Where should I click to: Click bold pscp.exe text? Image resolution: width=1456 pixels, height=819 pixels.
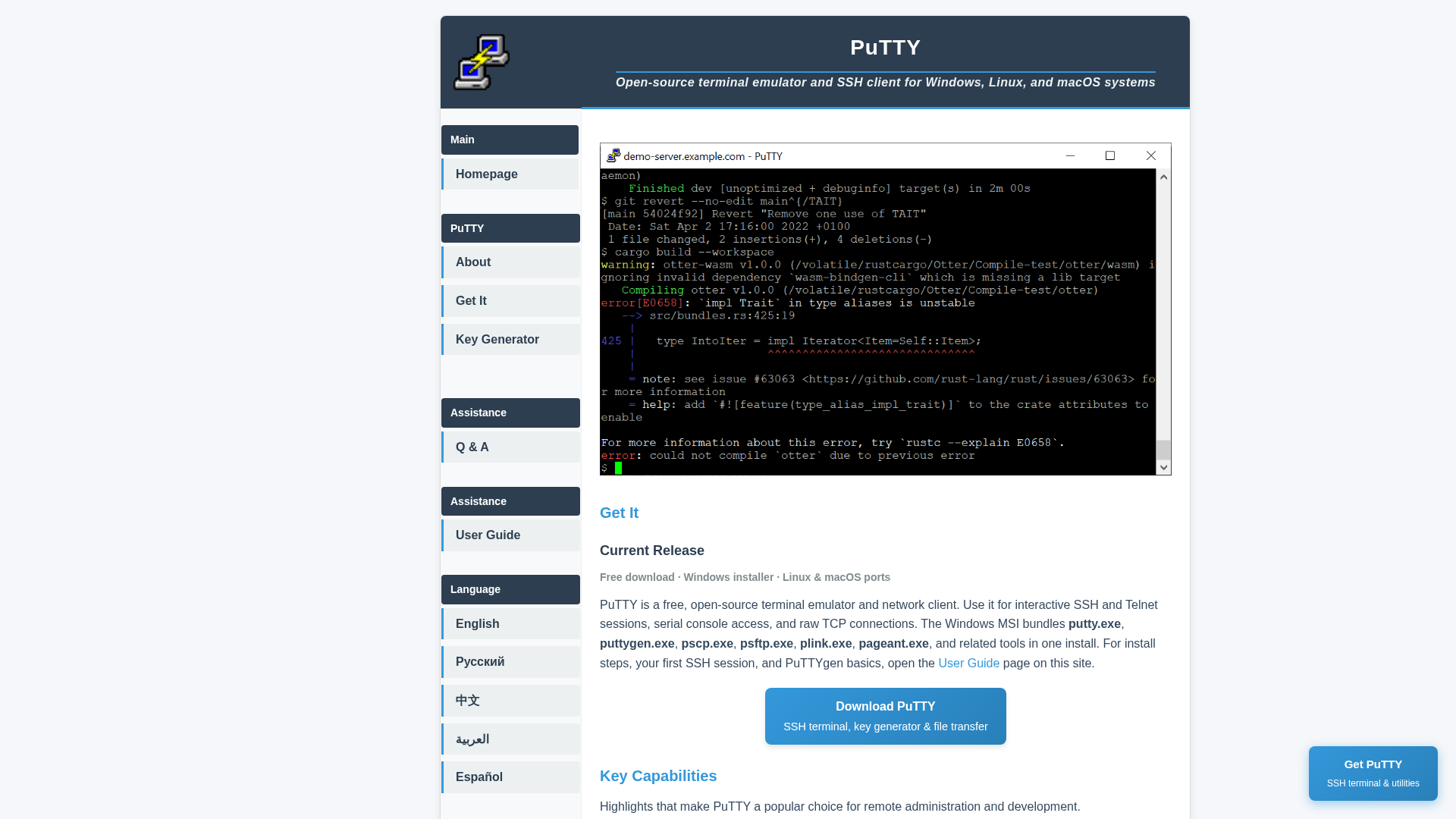pyautogui.click(x=707, y=644)
